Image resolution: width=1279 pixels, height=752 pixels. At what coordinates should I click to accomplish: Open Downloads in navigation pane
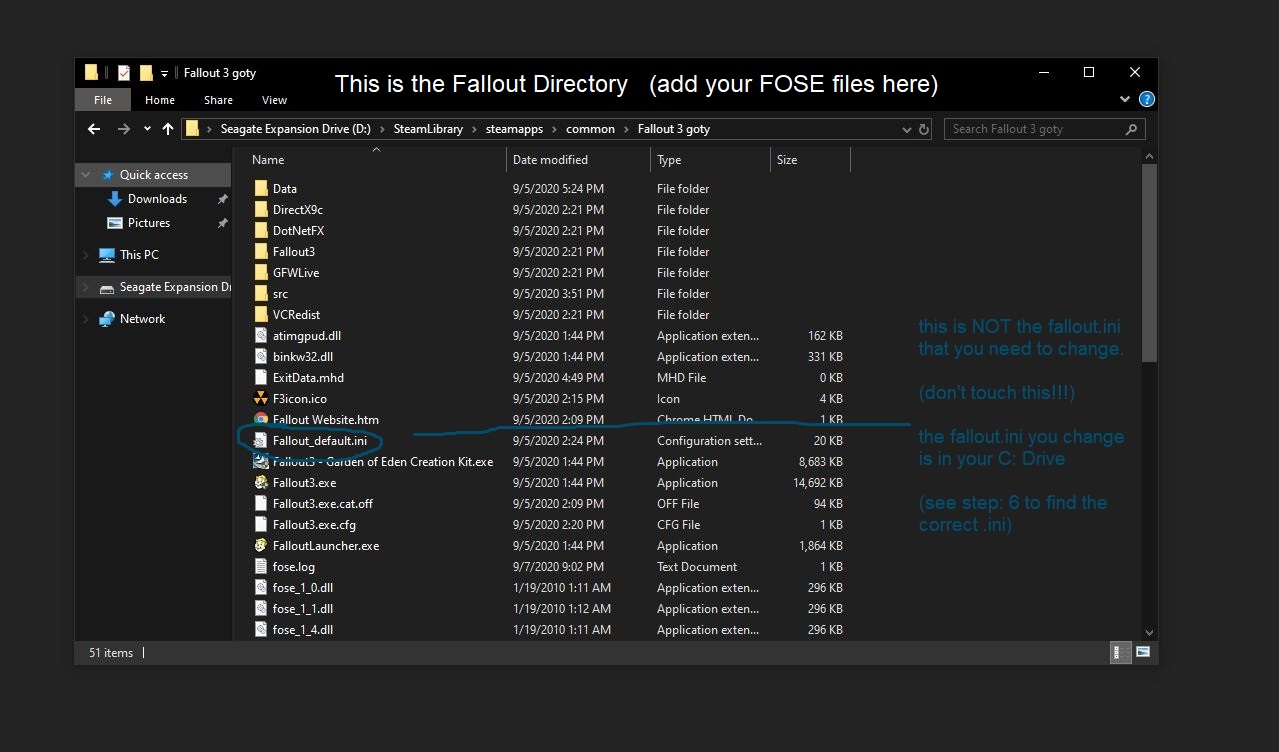tap(157, 199)
